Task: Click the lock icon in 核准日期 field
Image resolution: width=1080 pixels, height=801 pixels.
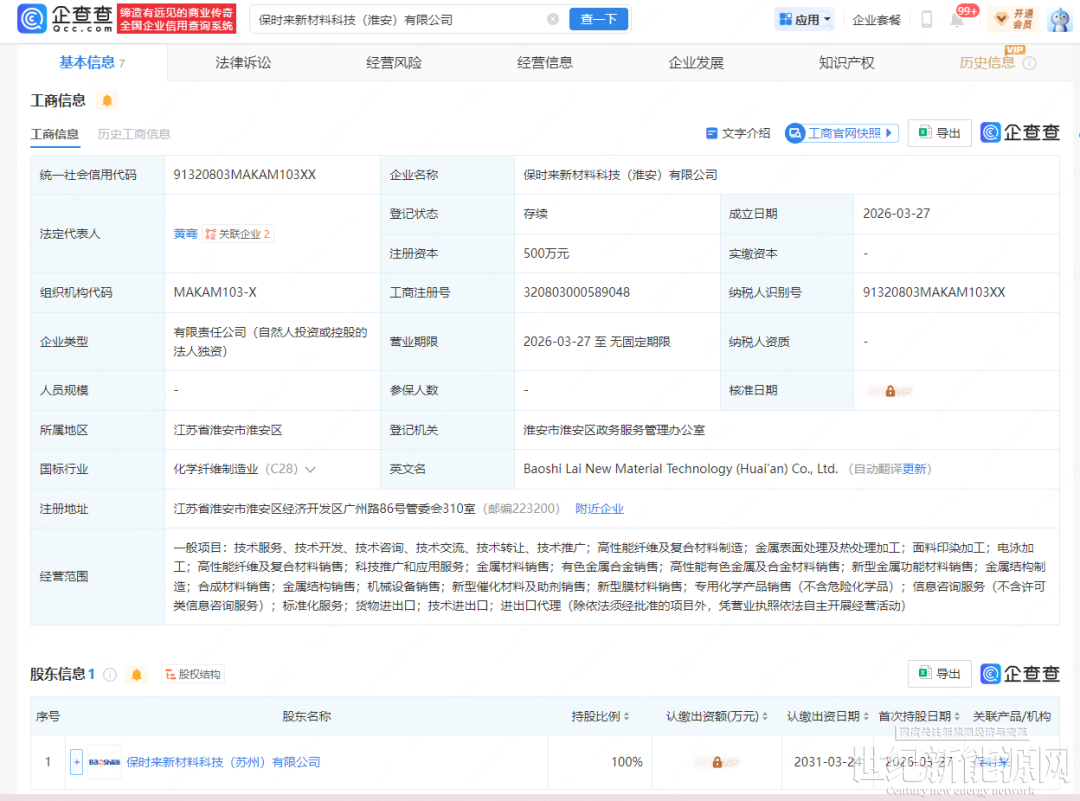Action: tap(890, 391)
